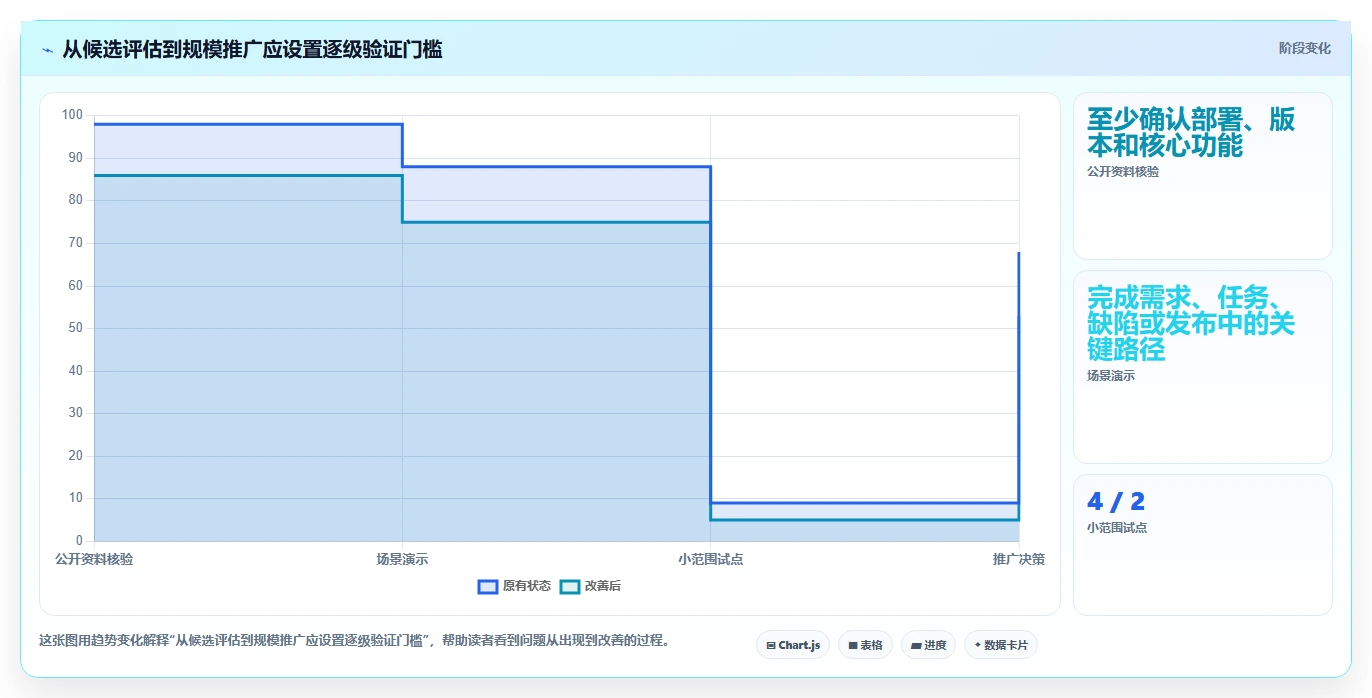1372x698 pixels.
Task: Click the lightning icon beside the title
Action: [x=48, y=49]
